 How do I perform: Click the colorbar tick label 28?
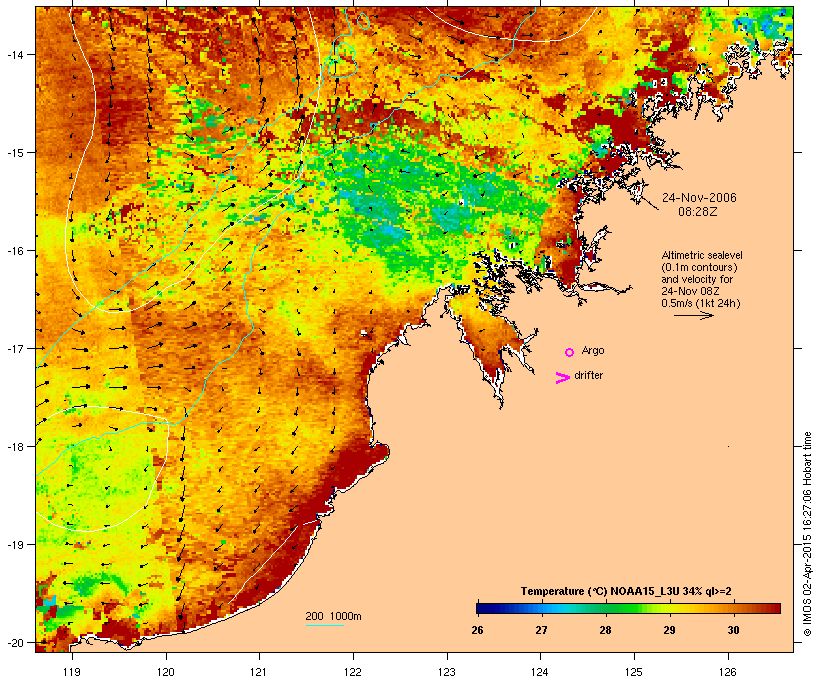[605, 630]
